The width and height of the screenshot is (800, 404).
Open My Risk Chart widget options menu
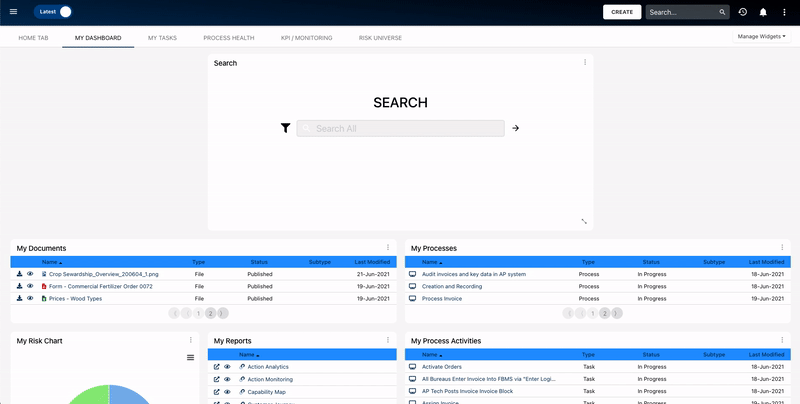(x=191, y=340)
